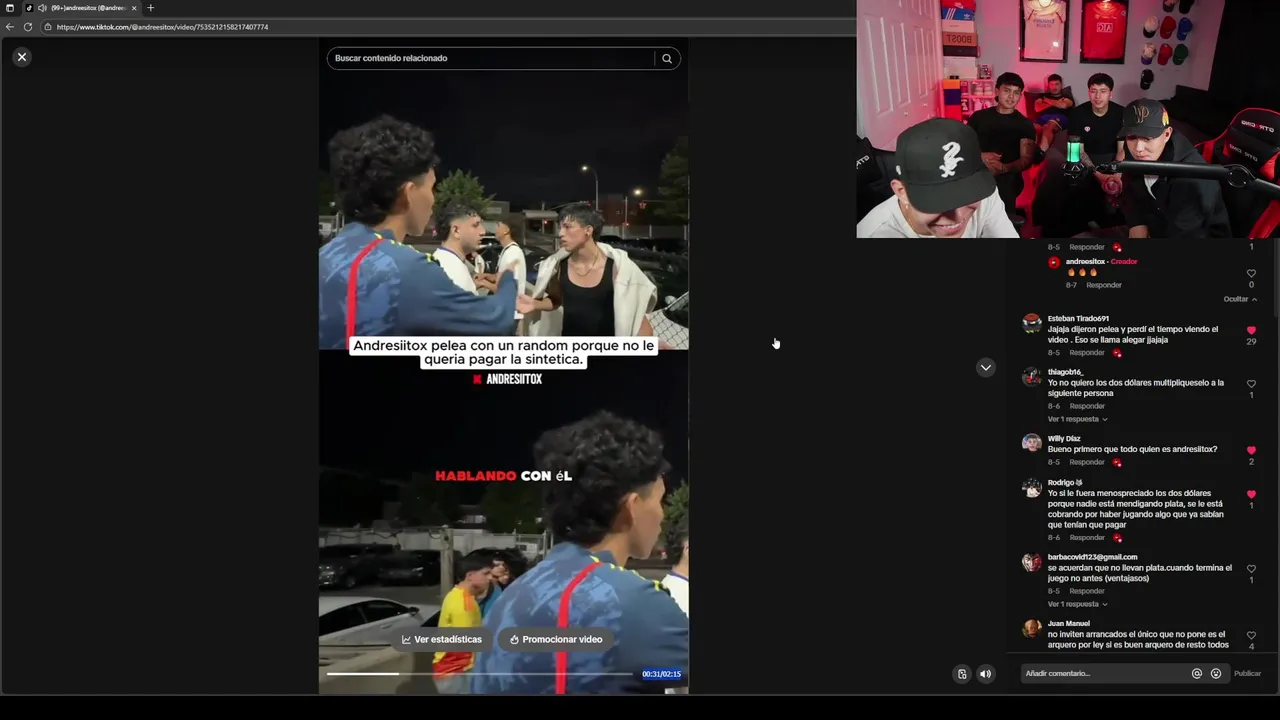1280x720 pixels.
Task: Reply to barbacovid123's comment via 'Responder'
Action: 1087,591
